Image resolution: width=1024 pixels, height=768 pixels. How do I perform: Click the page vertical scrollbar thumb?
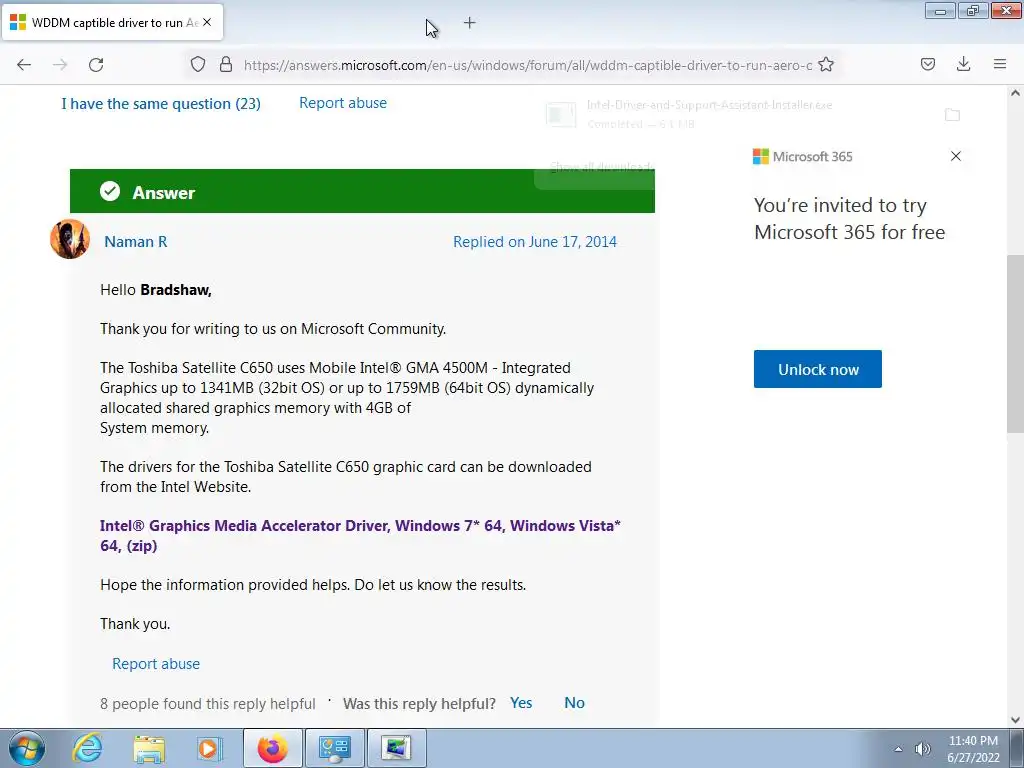tap(1015, 344)
